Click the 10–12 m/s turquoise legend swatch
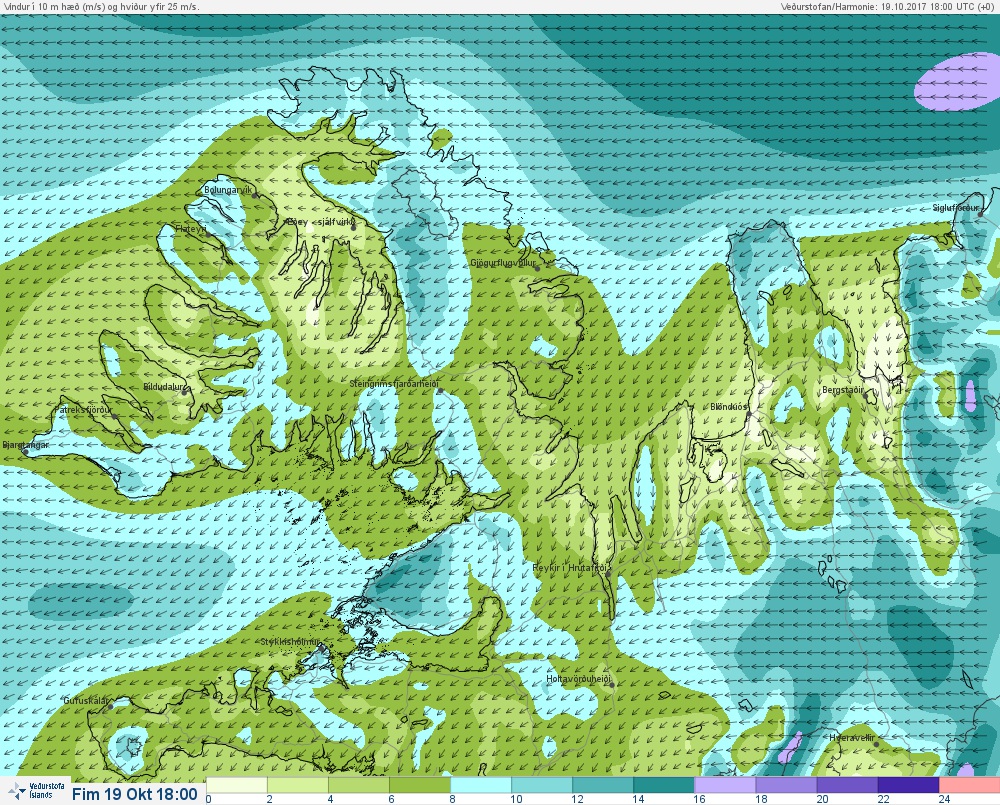Image resolution: width=1000 pixels, height=805 pixels. [x=542, y=785]
